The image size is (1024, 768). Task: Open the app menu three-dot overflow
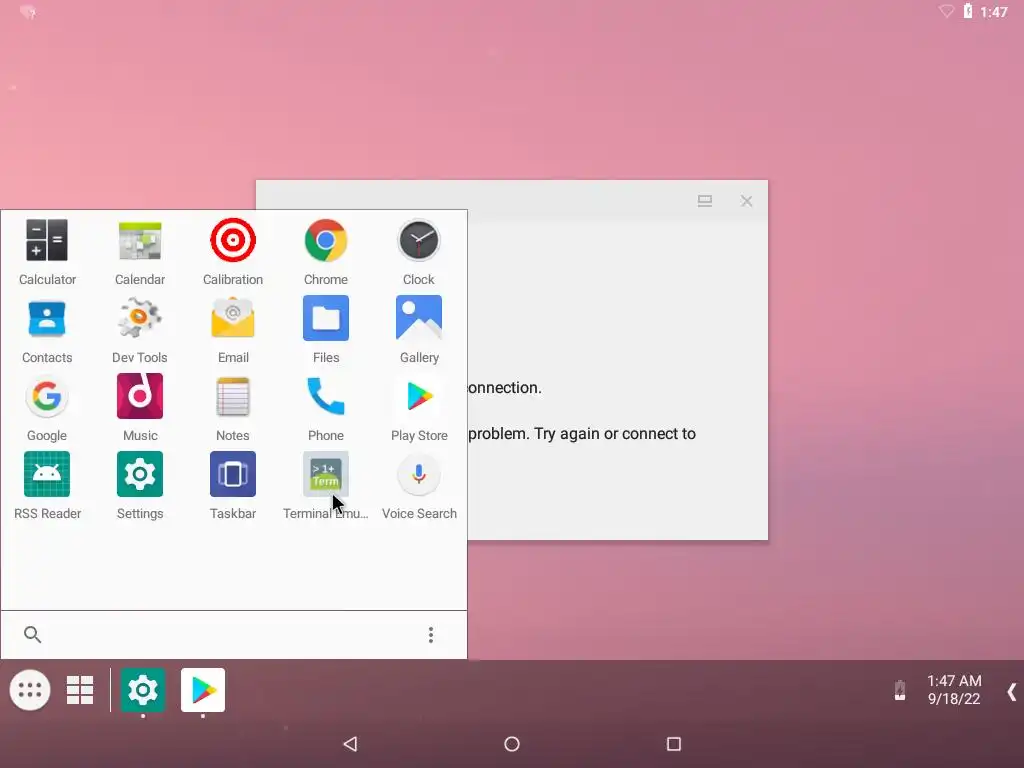430,635
